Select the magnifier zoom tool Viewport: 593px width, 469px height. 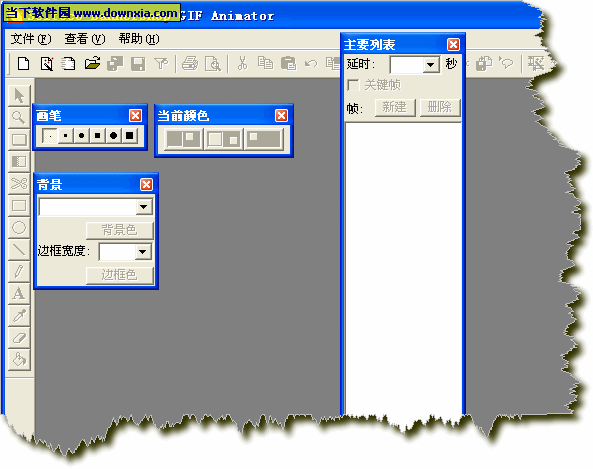(x=19, y=118)
